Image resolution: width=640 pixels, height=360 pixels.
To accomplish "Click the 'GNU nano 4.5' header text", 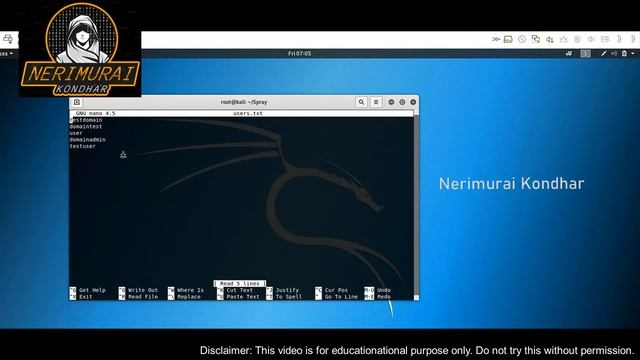I will click(96, 113).
